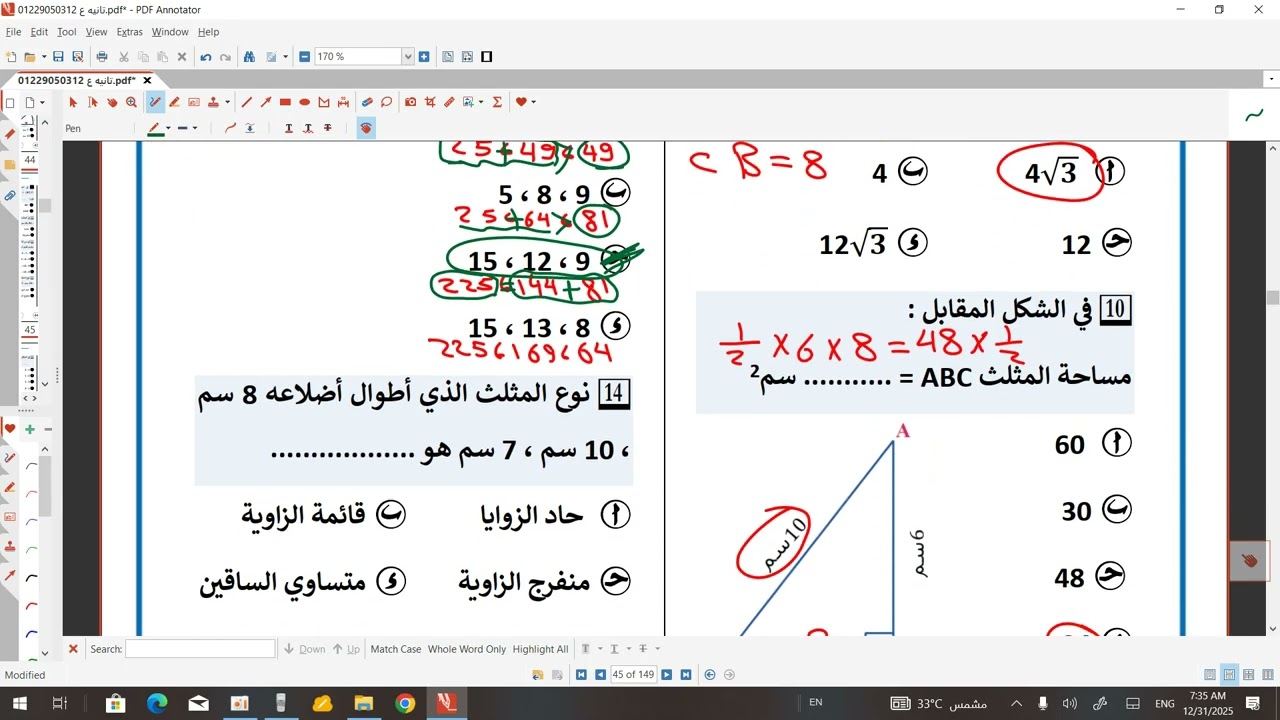
Task: Go to the previous page arrow
Action: [600, 675]
